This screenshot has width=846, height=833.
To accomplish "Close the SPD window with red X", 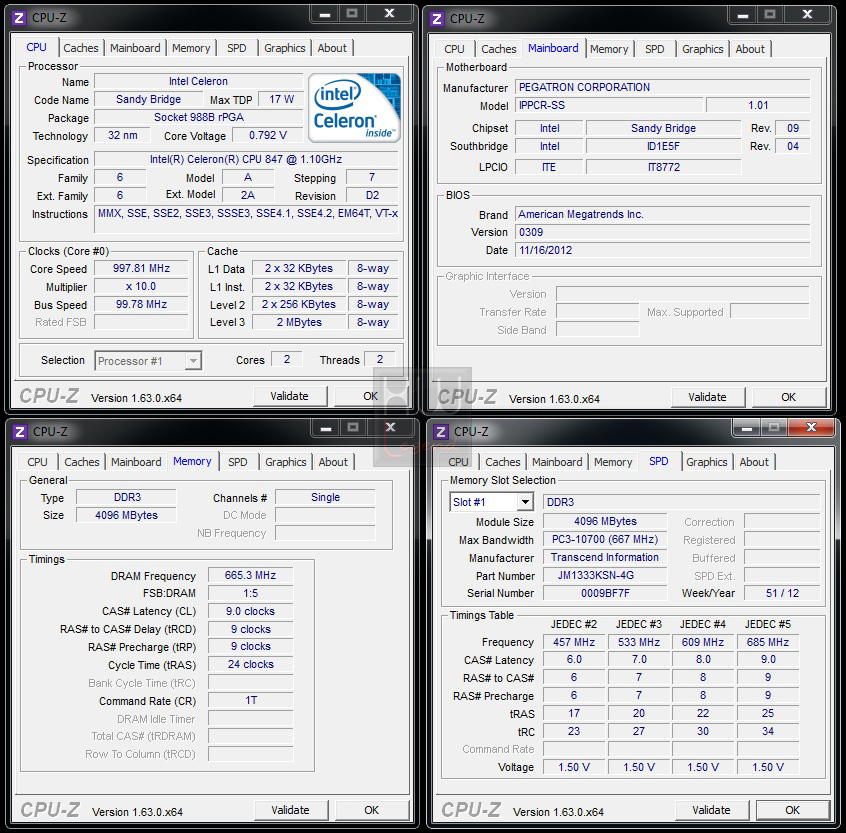I will tap(811, 427).
